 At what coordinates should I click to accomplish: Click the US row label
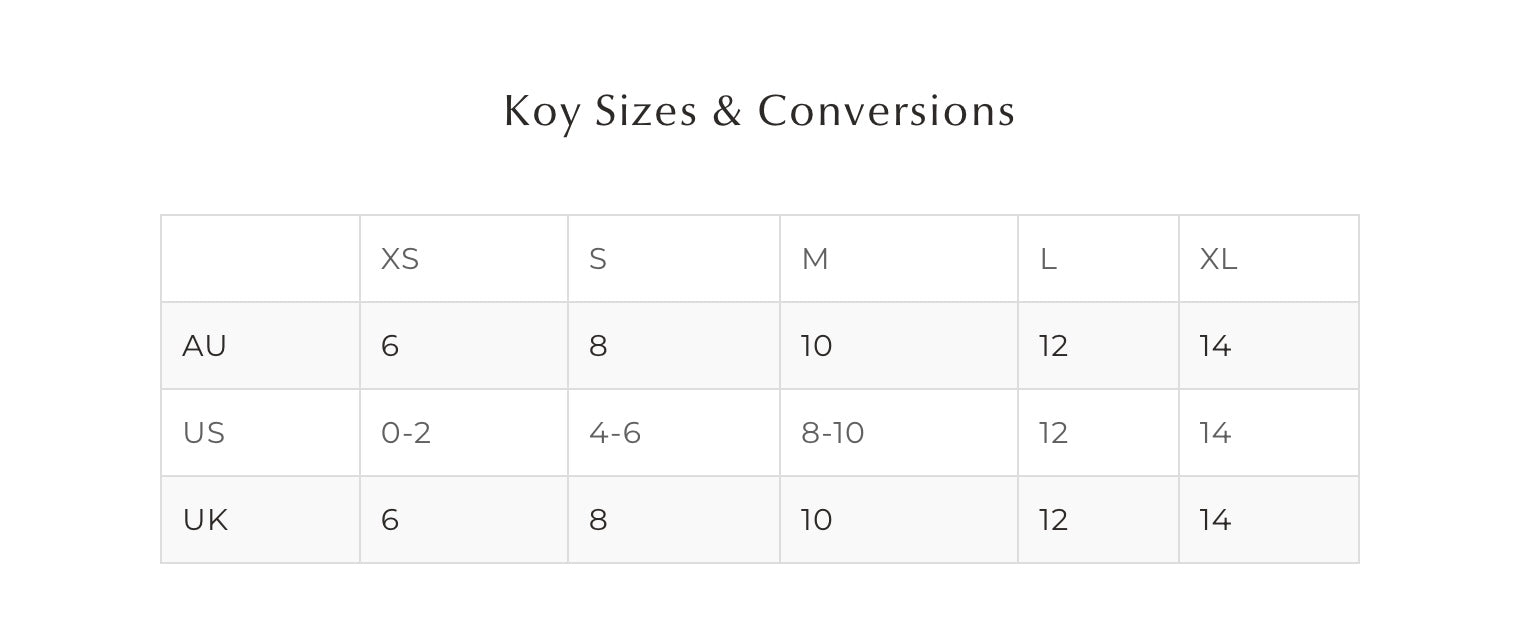[x=204, y=433]
